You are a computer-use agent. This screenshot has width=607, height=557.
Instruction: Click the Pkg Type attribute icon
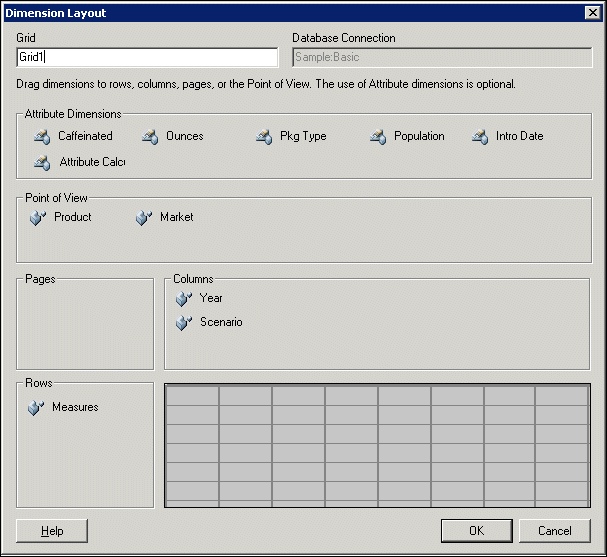[264, 137]
